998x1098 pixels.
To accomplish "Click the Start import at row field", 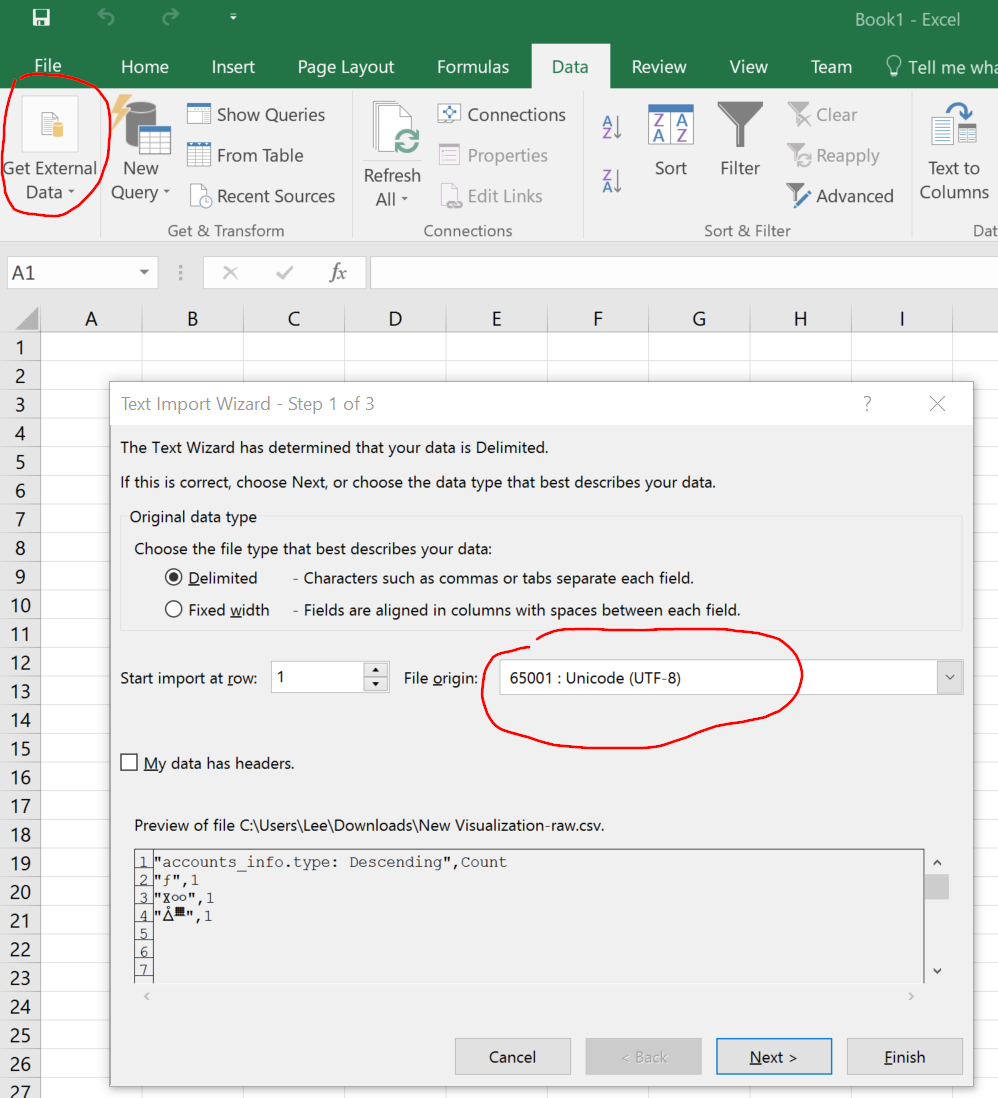I will pyautogui.click(x=317, y=677).
